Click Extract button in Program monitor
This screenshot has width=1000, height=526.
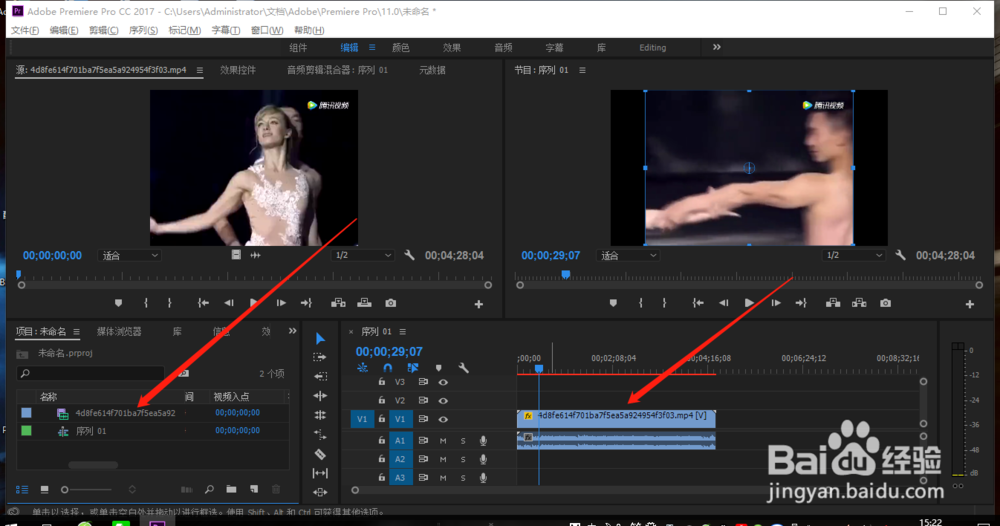[x=859, y=303]
